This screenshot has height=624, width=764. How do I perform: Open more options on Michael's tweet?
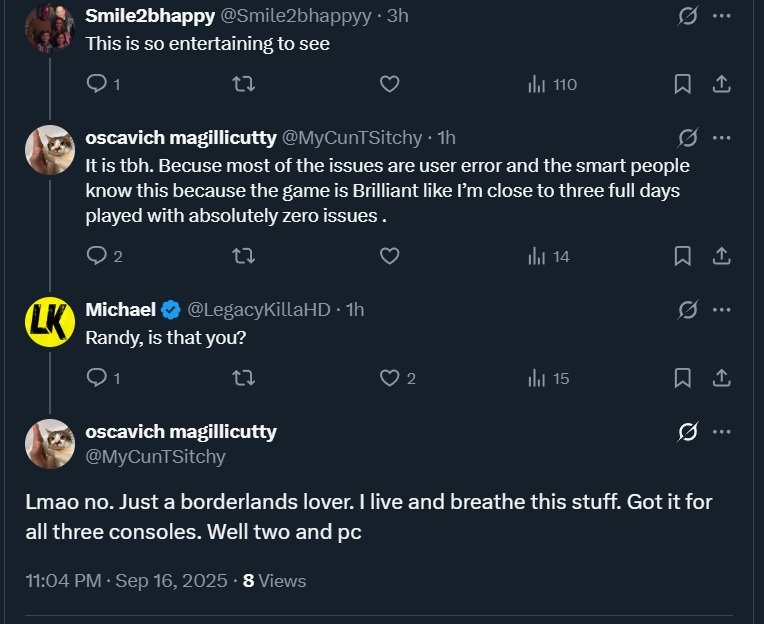click(x=721, y=310)
